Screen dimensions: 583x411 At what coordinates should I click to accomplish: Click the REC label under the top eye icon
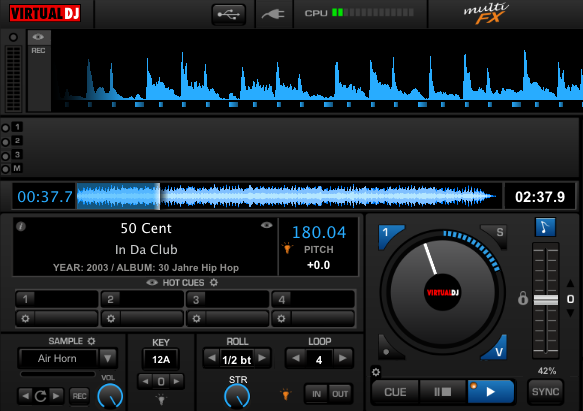pos(38,51)
